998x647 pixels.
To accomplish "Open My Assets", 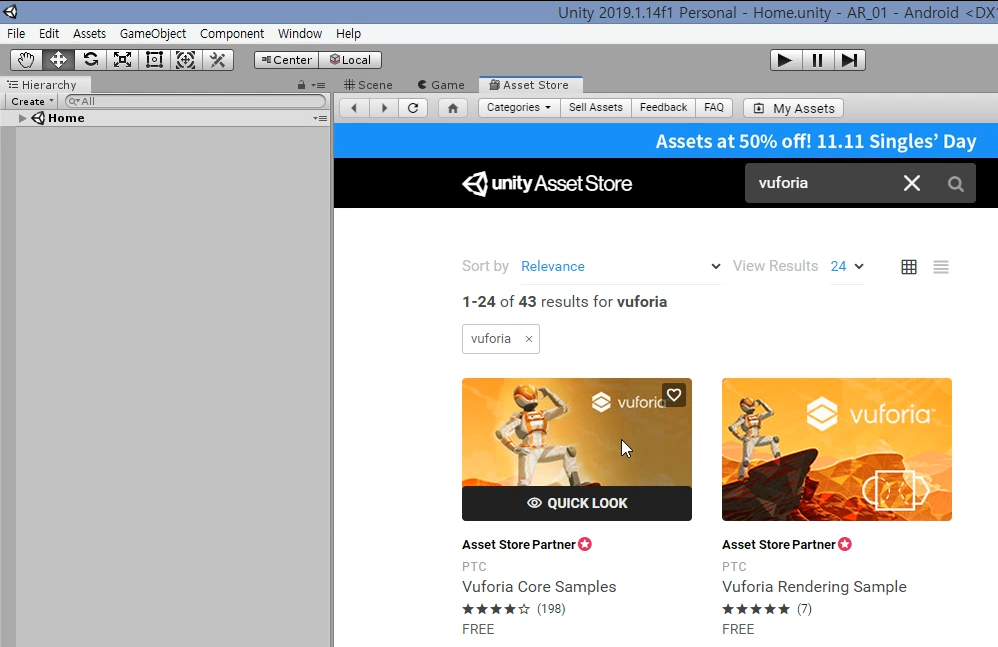I will [x=794, y=108].
